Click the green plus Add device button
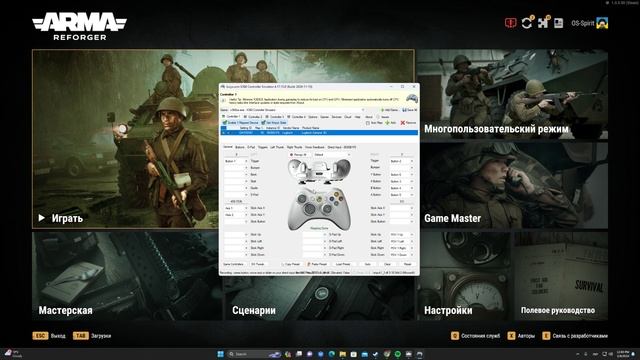640x360 pixels. pos(391,123)
